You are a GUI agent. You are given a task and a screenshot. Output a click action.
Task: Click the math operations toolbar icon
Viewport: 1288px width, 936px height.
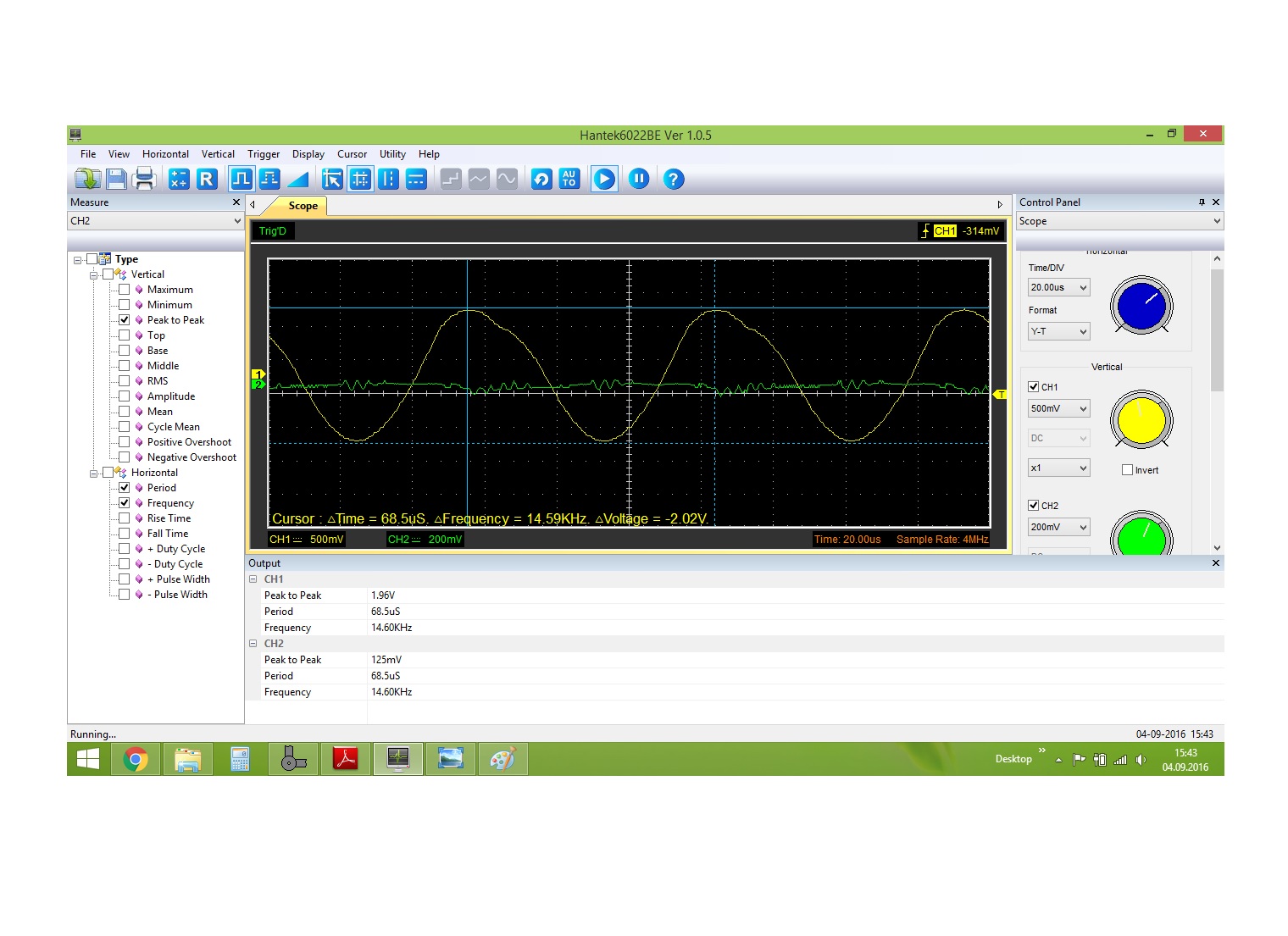[x=179, y=179]
